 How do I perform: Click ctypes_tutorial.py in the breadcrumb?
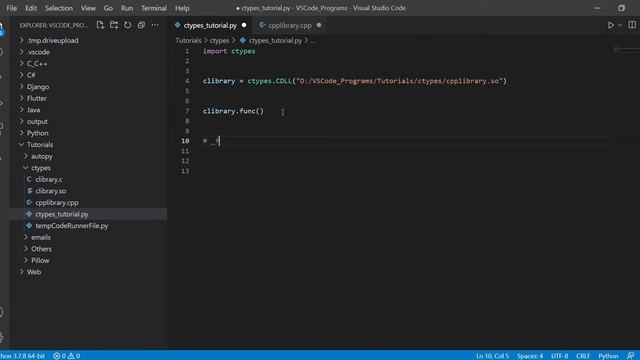275,40
